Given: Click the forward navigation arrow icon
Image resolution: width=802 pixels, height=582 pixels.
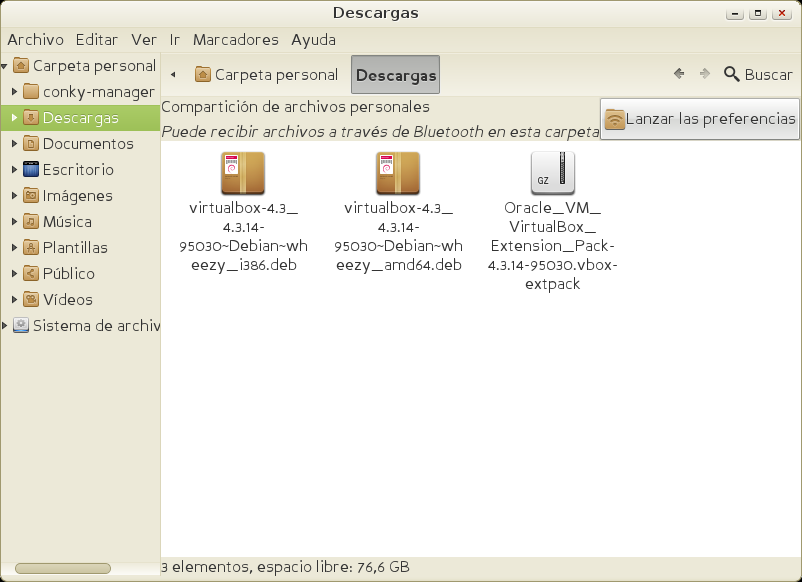Looking at the screenshot, I should click(x=705, y=74).
